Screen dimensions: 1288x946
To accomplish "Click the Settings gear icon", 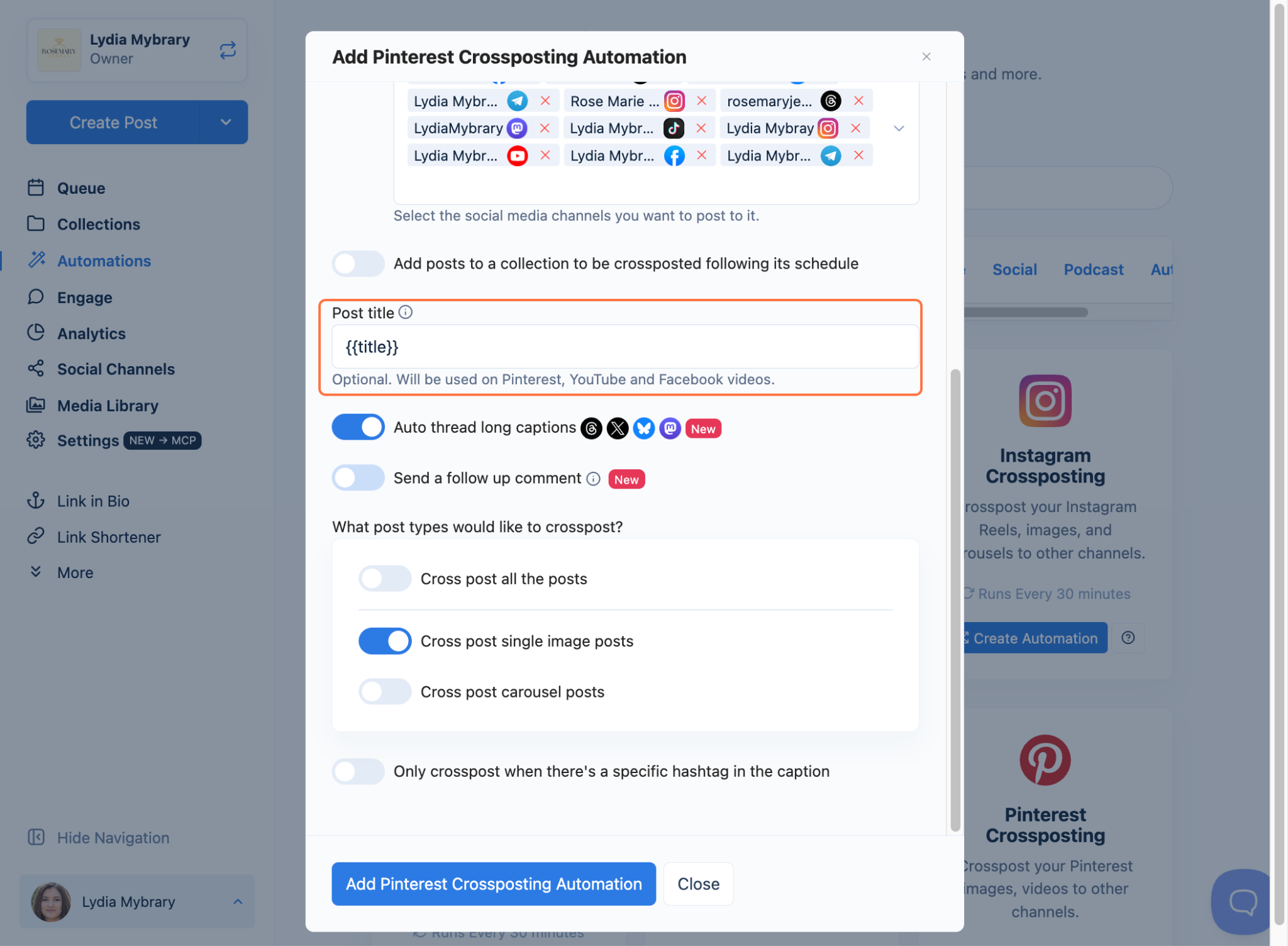I will coord(36,440).
